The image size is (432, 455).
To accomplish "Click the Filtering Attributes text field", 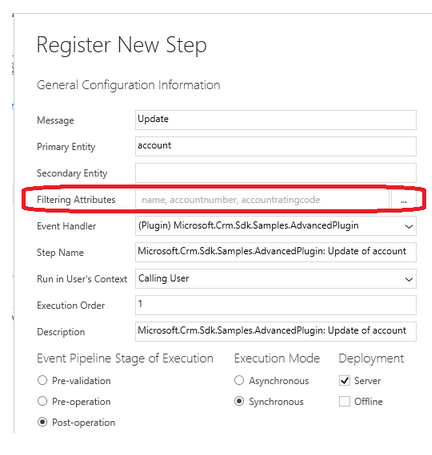I will pos(262,200).
